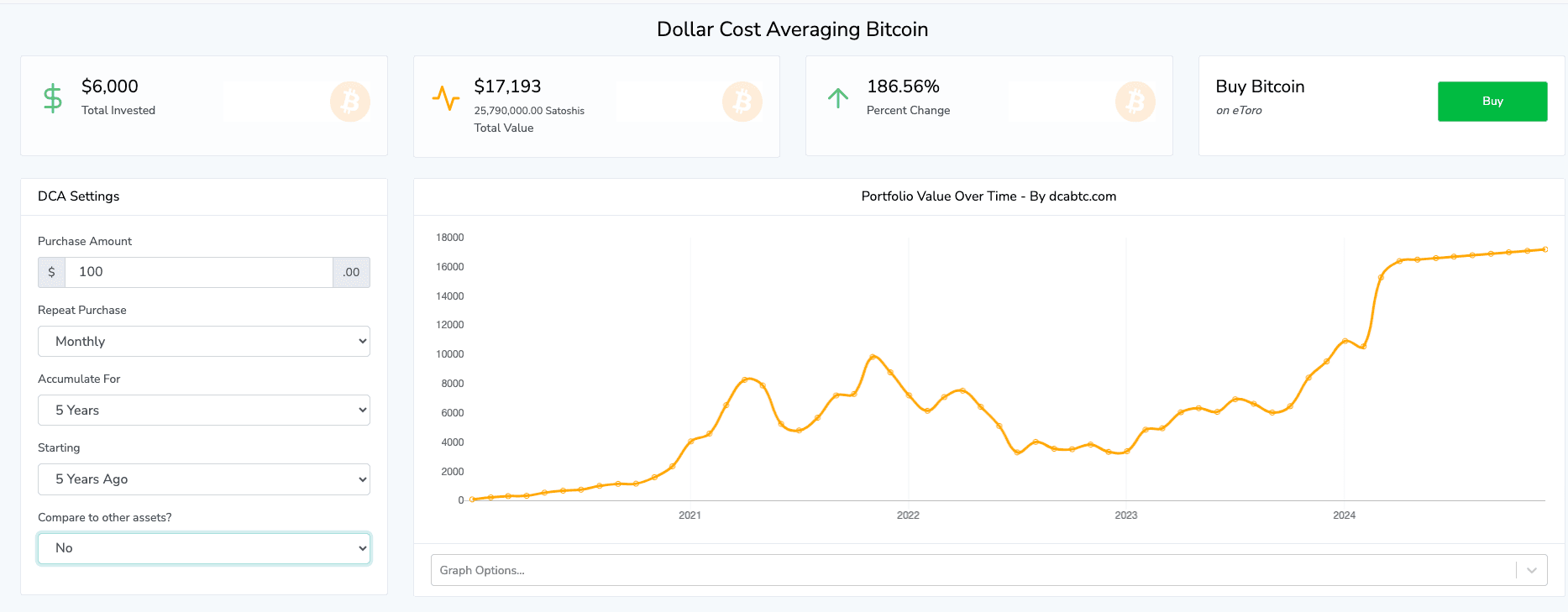Click the dollar symbol beside Purchase Amount
The width and height of the screenshot is (1568, 612).
tap(51, 272)
